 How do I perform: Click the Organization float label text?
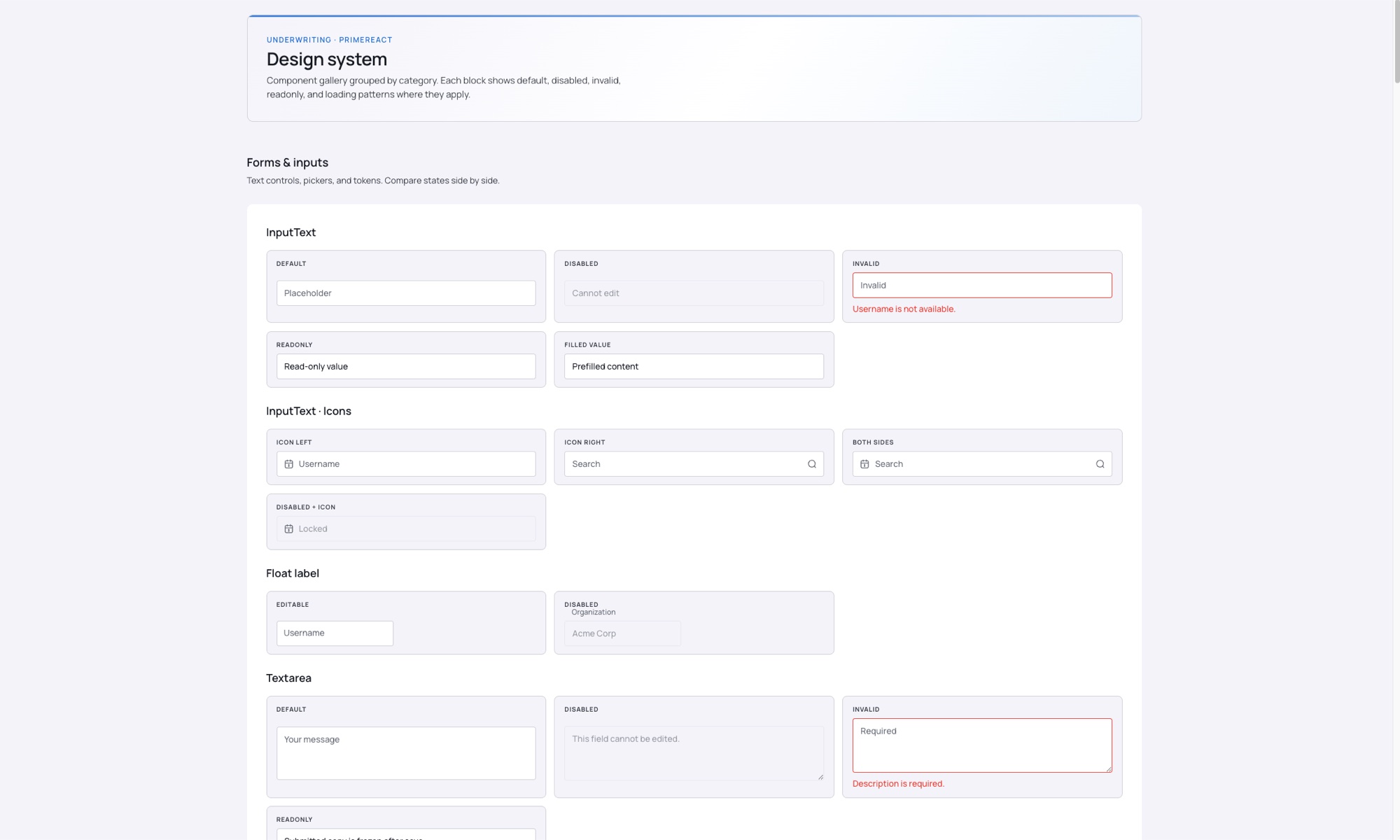594,612
